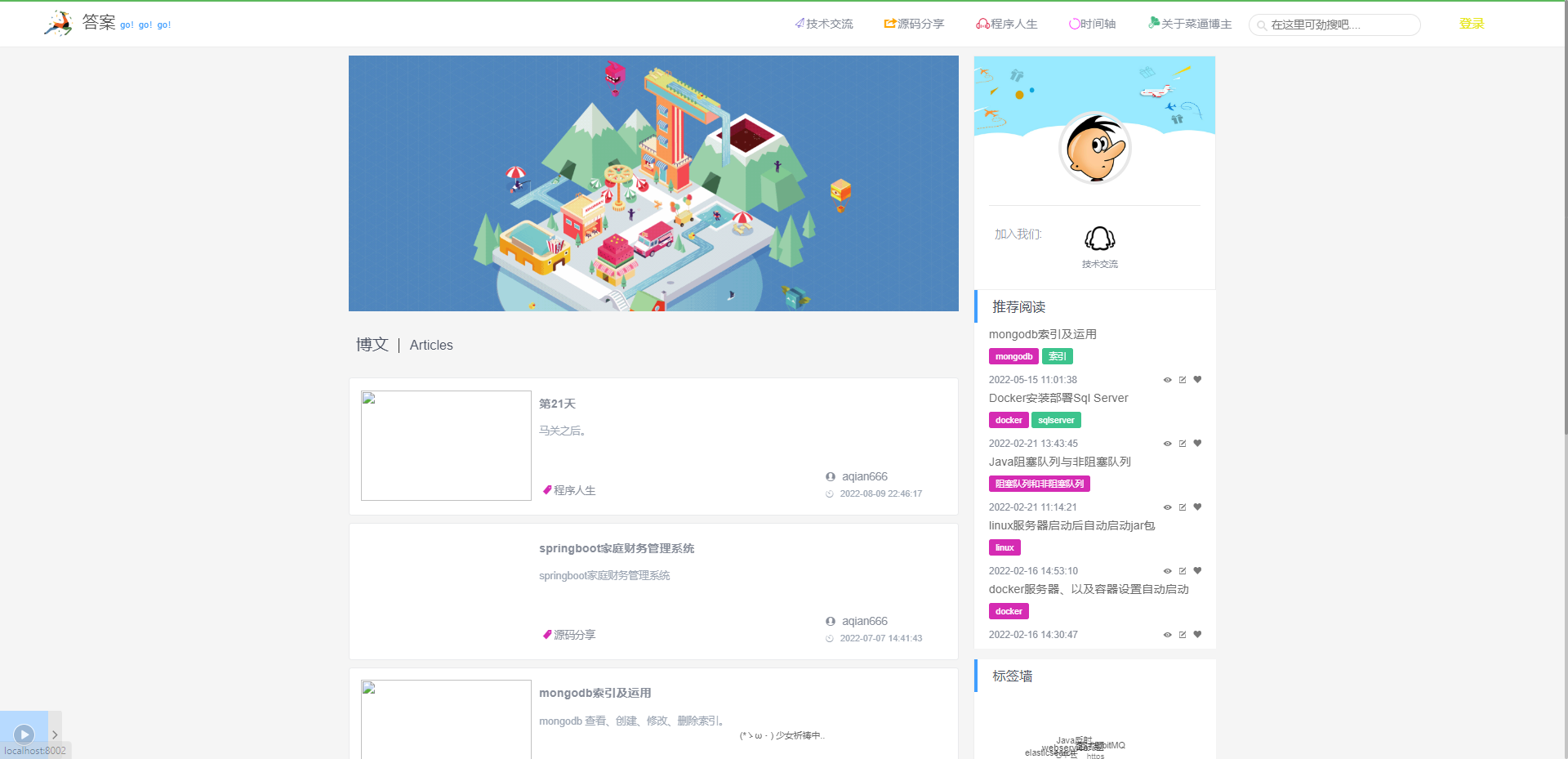The width and height of the screenshot is (1568, 759).
Task: Click the deer logo in the header
Action: click(58, 23)
